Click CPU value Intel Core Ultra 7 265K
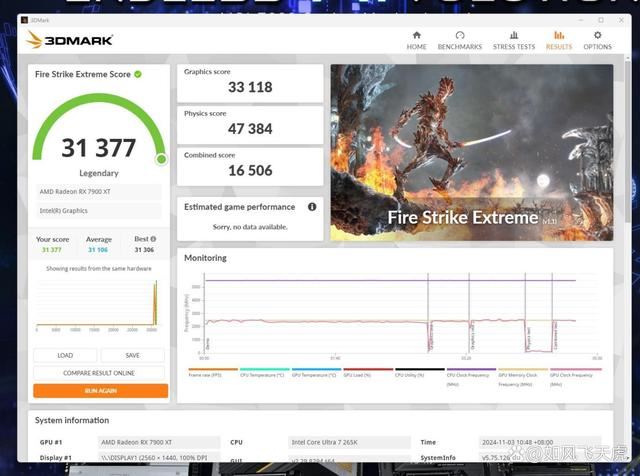 pyautogui.click(x=349, y=442)
